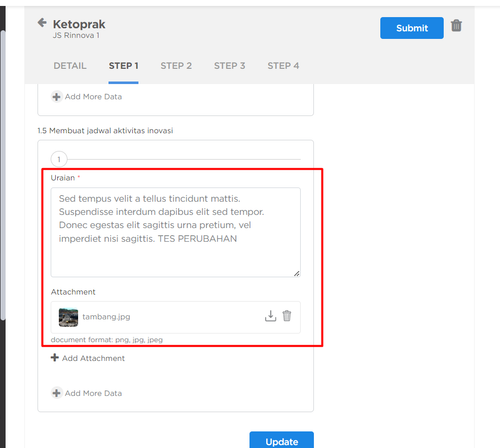Screen dimensions: 500x448
Task: Remove the tambang.jpg attachment
Action: click(x=287, y=316)
